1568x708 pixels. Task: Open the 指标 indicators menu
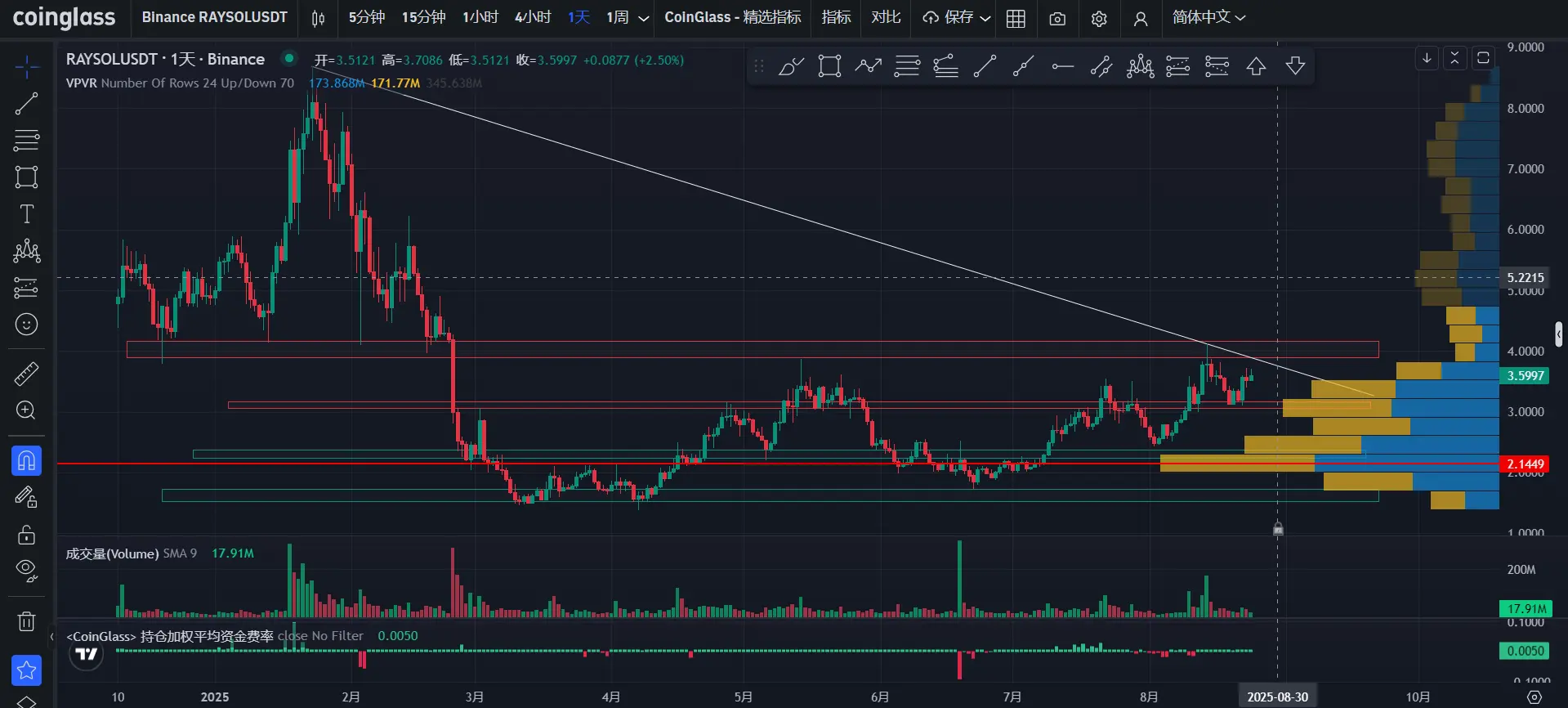tap(836, 17)
